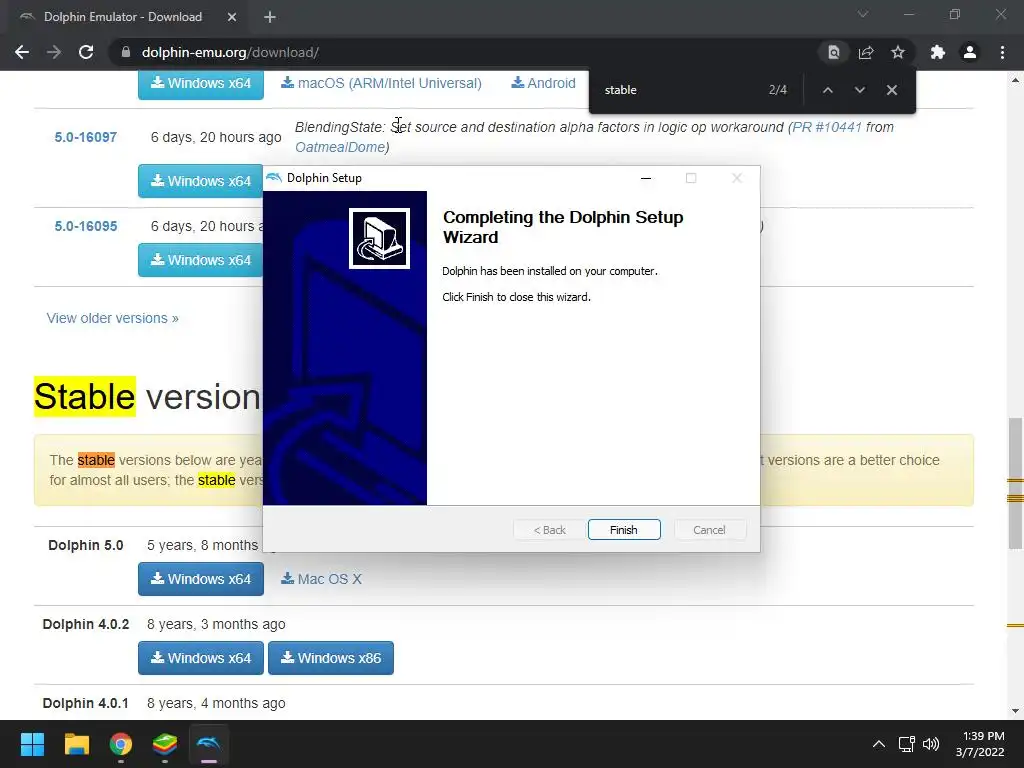Click the Dolphin icon in the setup title bar
Viewport: 1024px width, 768px height.
point(274,178)
